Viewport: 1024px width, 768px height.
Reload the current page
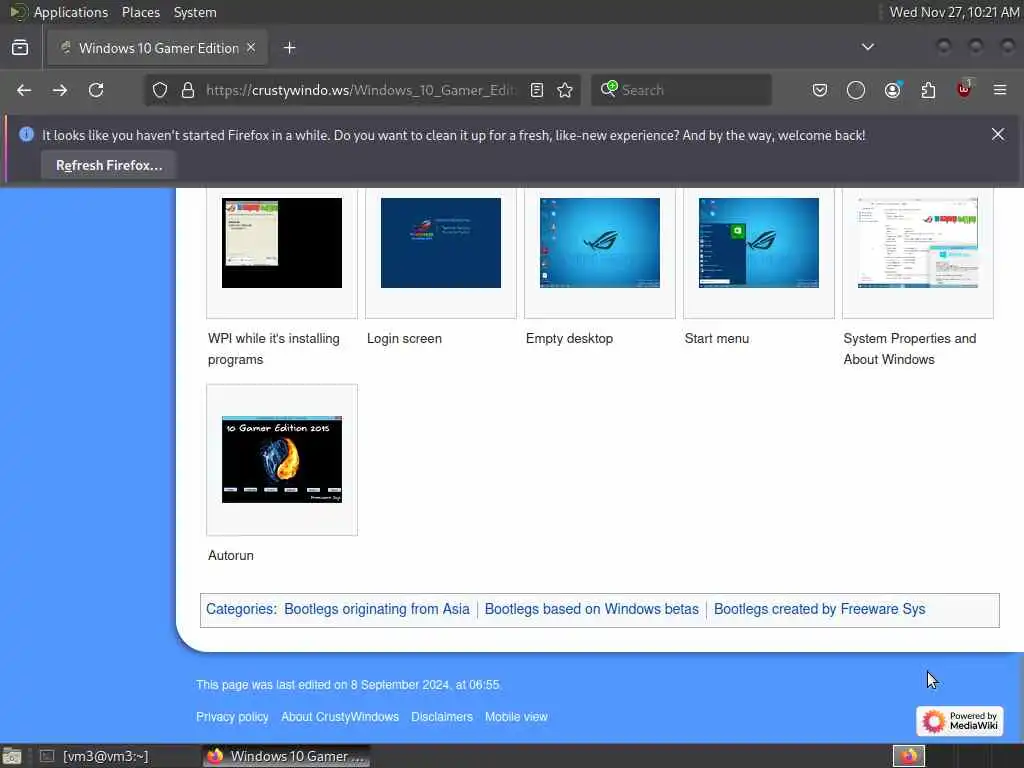point(96,90)
